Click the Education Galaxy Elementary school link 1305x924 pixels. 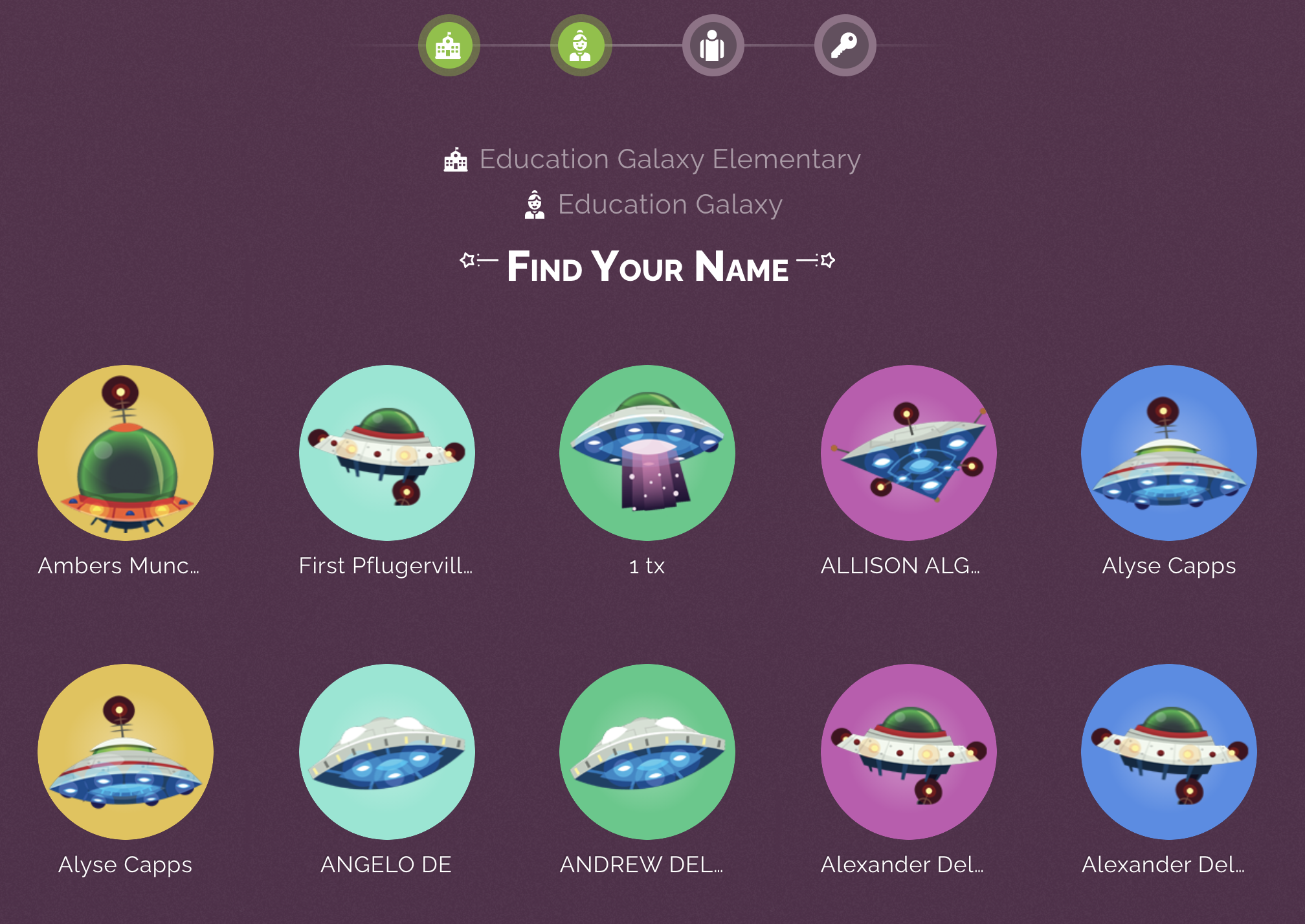pos(670,159)
